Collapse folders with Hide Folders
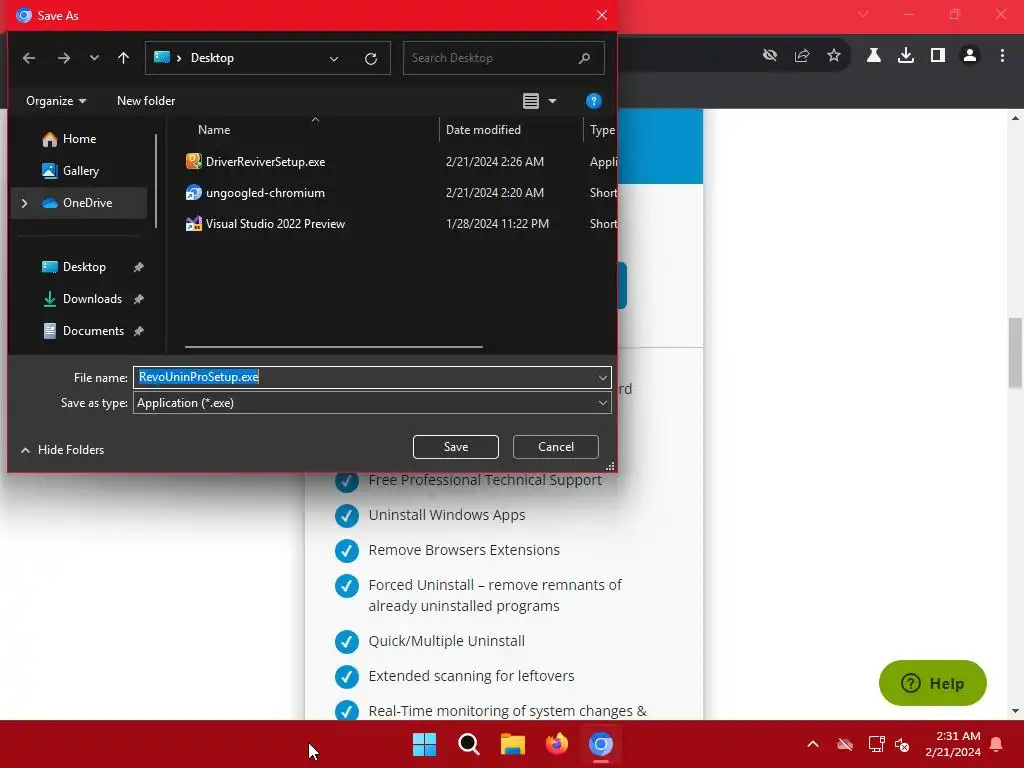Viewport: 1024px width, 768px height. 63,449
